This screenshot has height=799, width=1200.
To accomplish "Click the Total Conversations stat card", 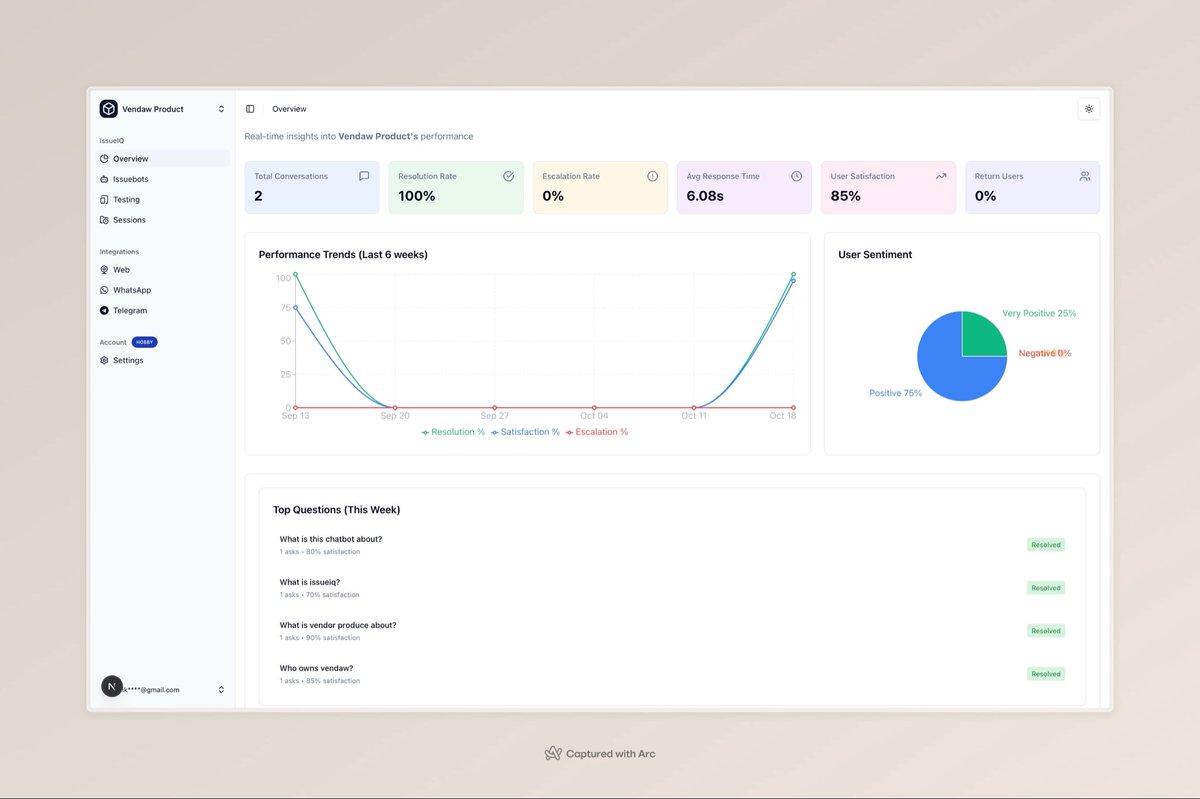I will (311, 187).
